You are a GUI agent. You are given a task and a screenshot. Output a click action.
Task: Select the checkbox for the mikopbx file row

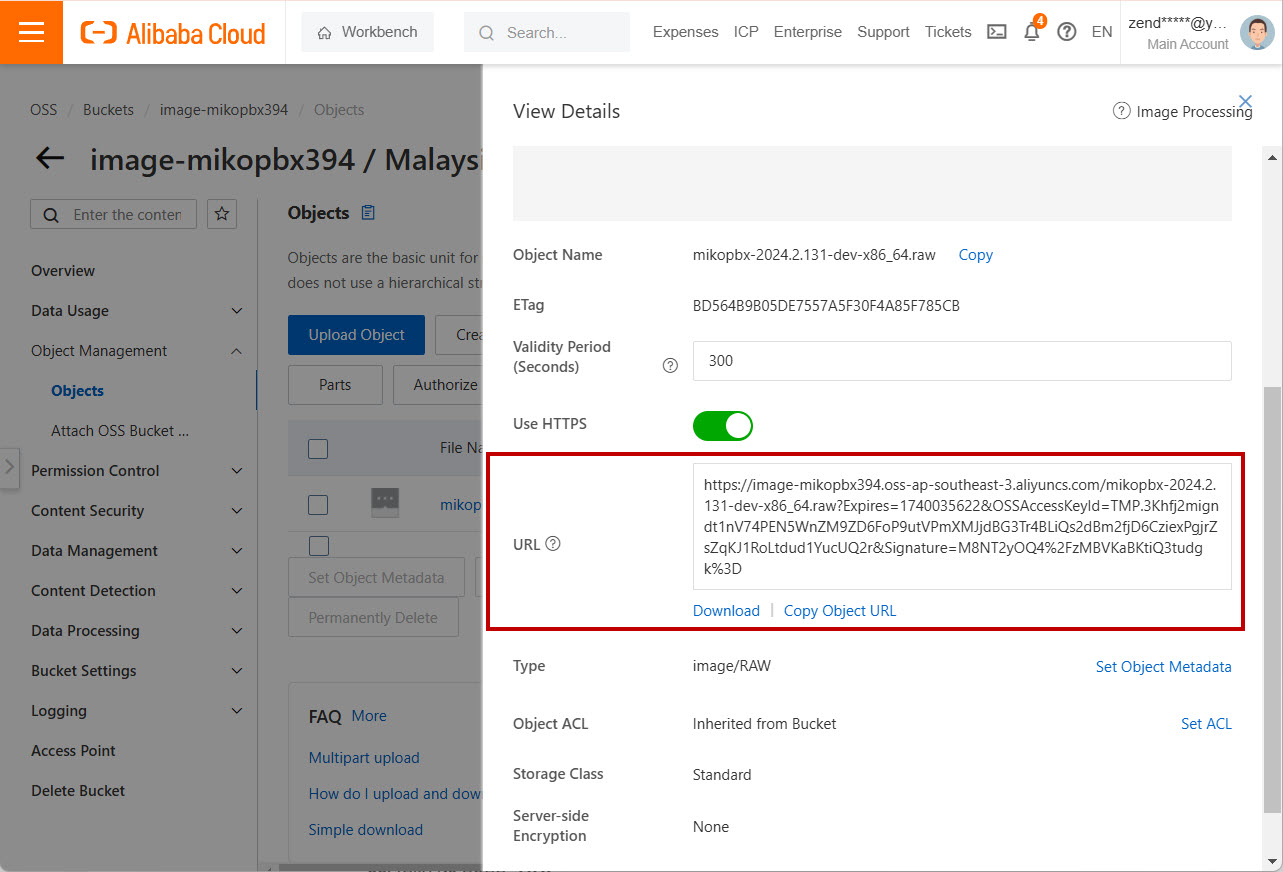click(318, 505)
